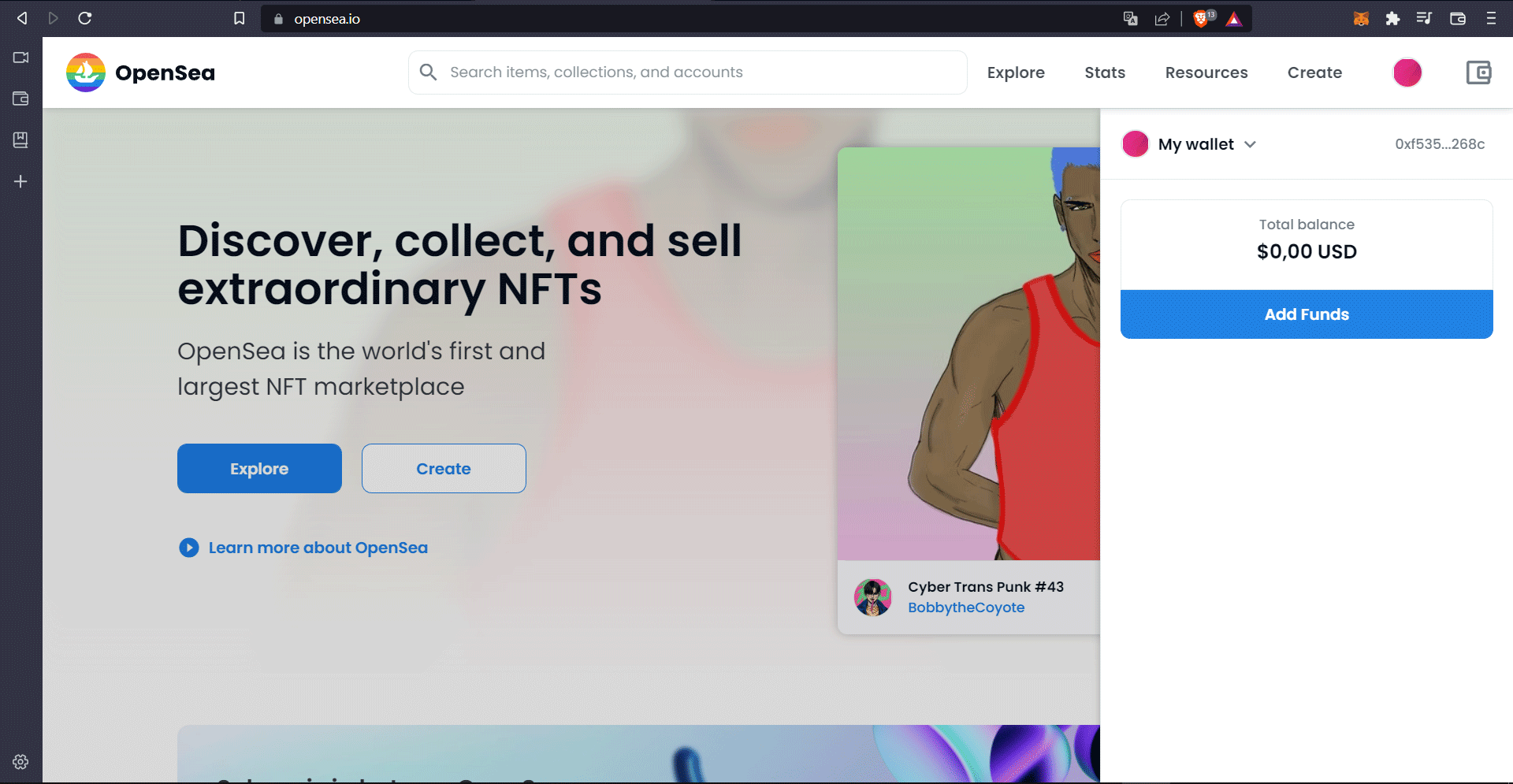1513x784 pixels.
Task: Click the browser forward arrow
Action: click(53, 18)
